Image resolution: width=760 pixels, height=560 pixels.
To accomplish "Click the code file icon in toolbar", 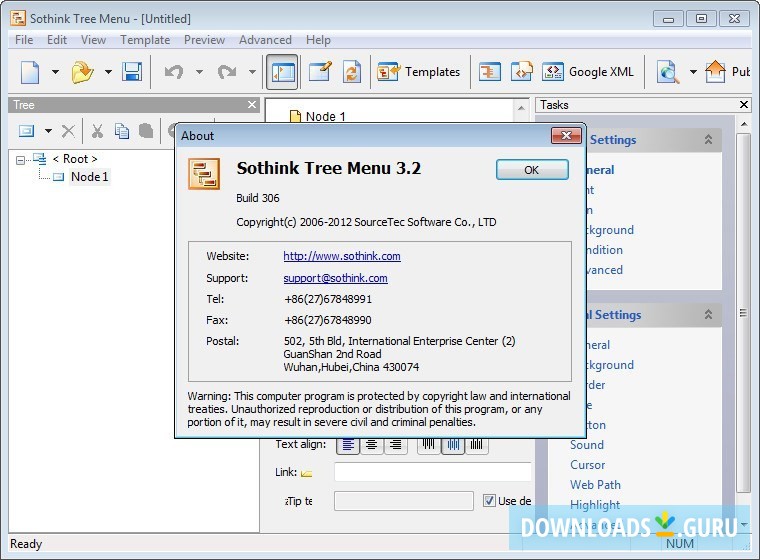I will tap(522, 72).
